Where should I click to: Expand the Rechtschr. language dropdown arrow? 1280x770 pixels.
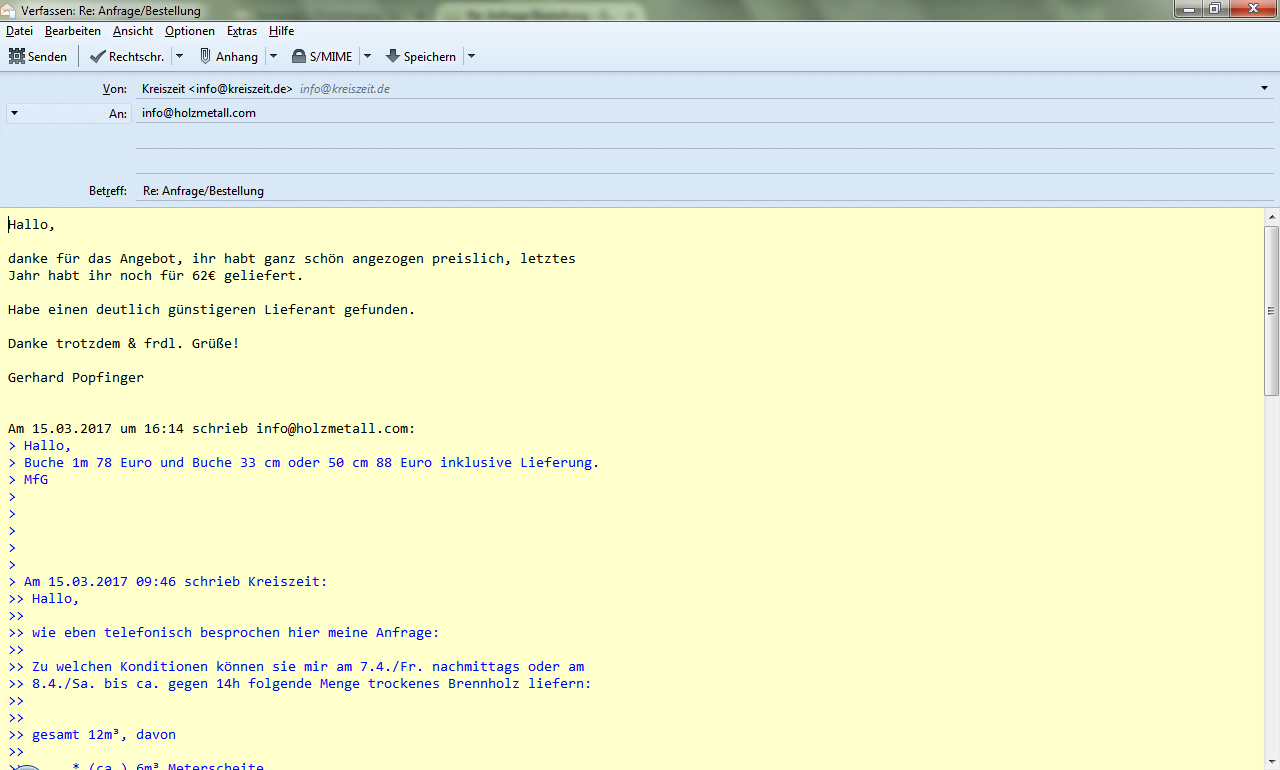coord(179,57)
